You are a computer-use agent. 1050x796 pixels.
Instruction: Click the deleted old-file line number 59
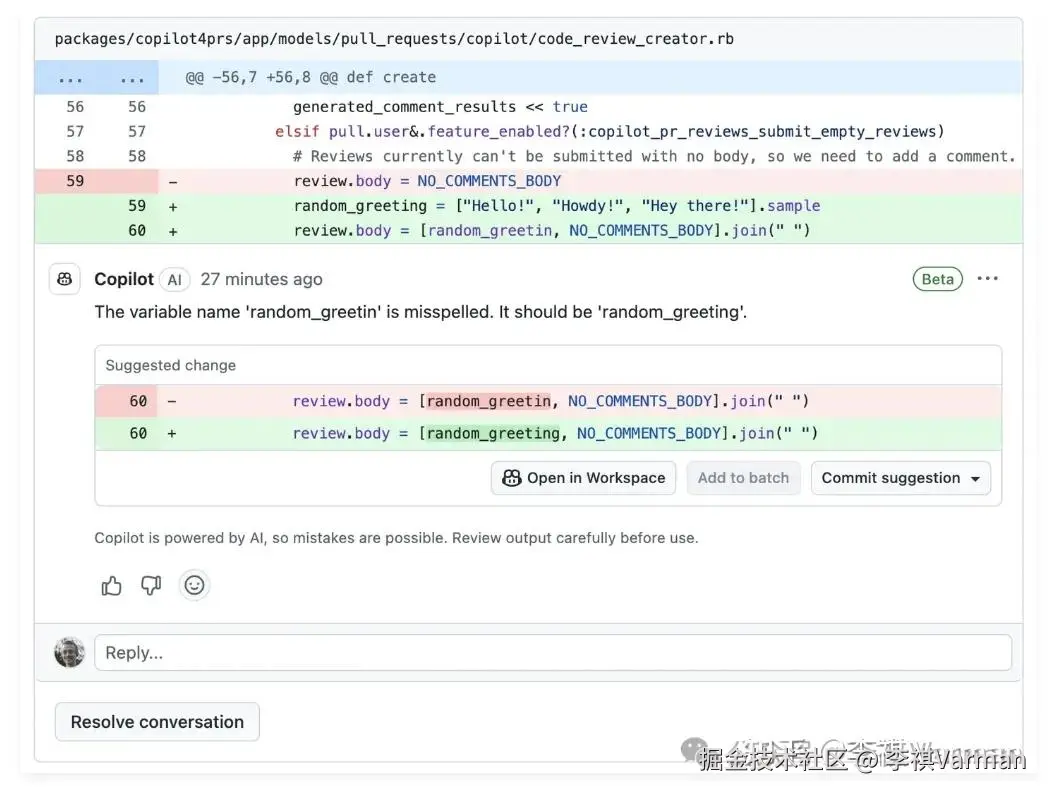point(75,181)
